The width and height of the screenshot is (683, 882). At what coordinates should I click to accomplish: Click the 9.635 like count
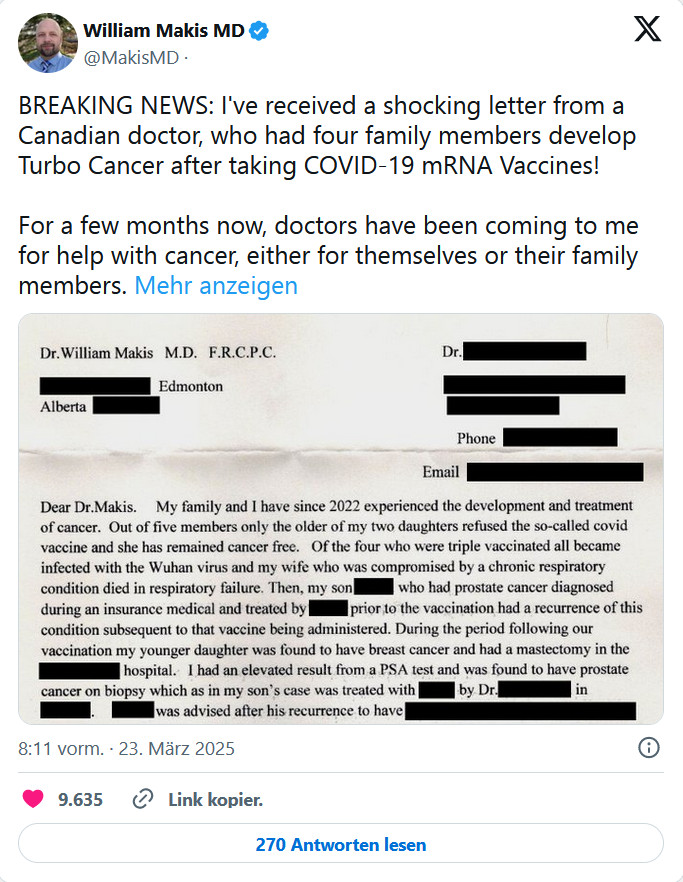(x=80, y=799)
